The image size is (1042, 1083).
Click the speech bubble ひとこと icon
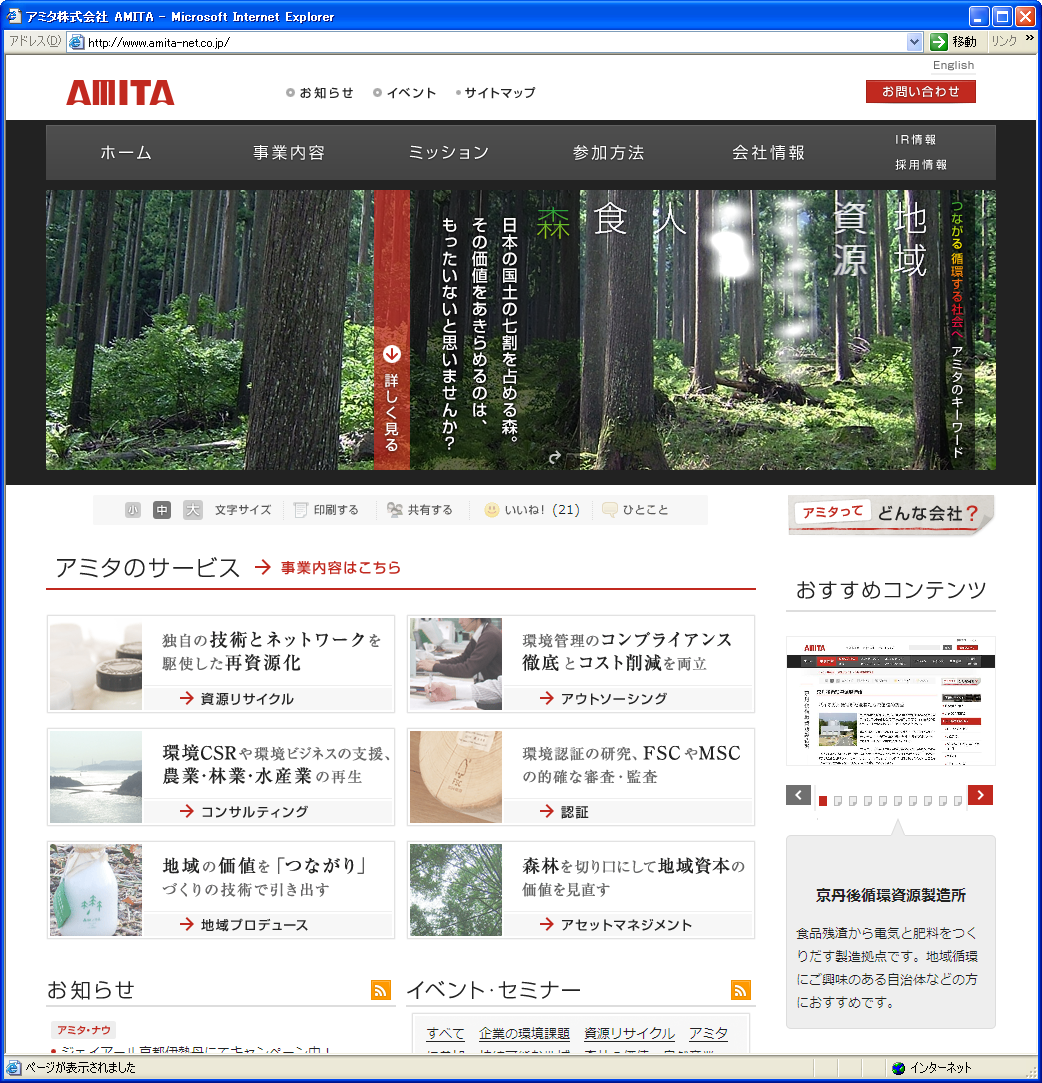pyautogui.click(x=610, y=510)
